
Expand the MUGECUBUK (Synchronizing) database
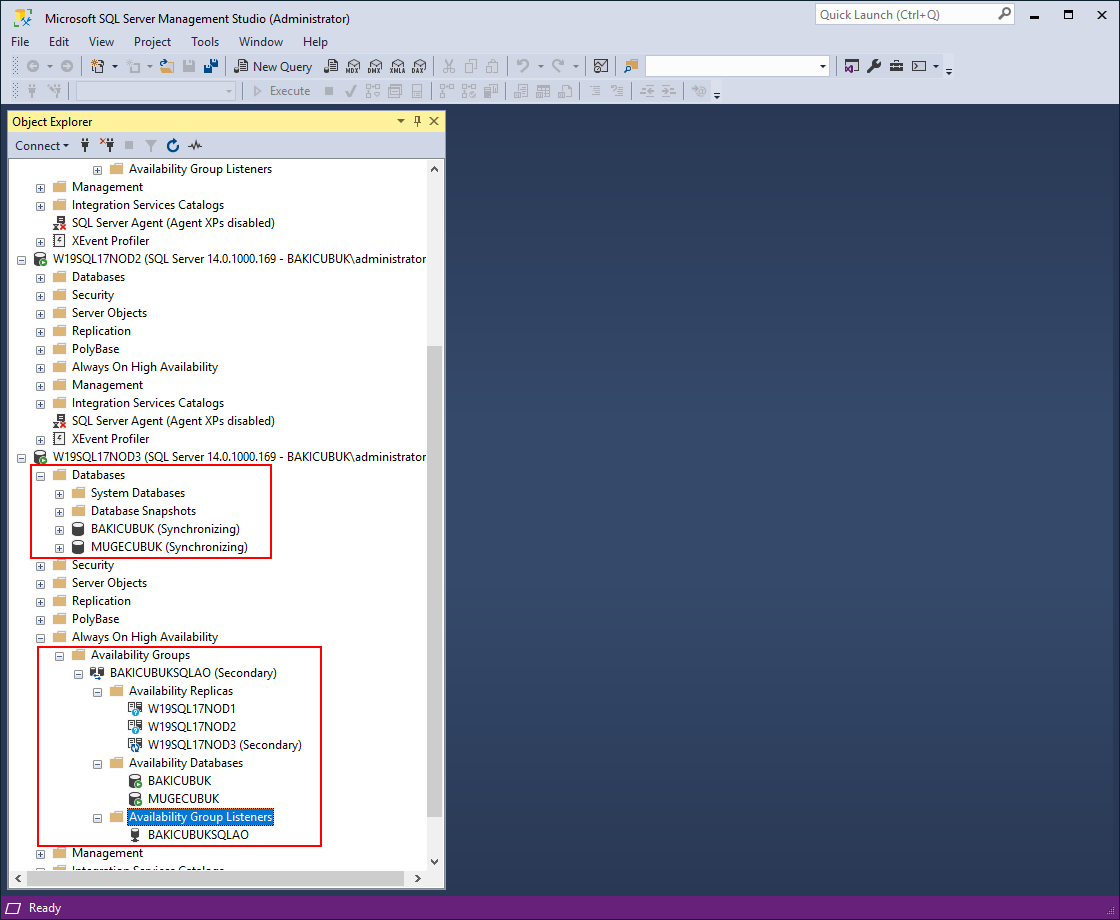tap(59, 548)
